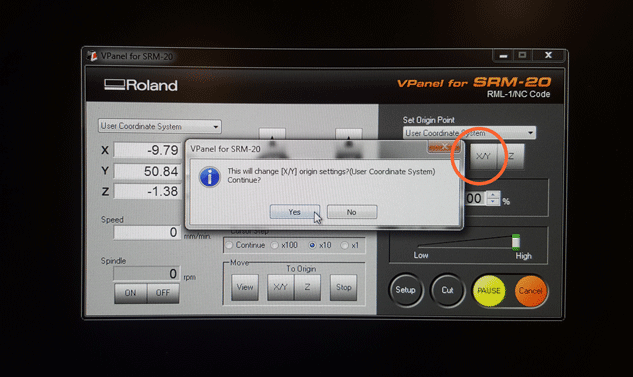Image resolution: width=633 pixels, height=377 pixels.
Task: Select the x100 cursor step option
Action: click(x=285, y=245)
